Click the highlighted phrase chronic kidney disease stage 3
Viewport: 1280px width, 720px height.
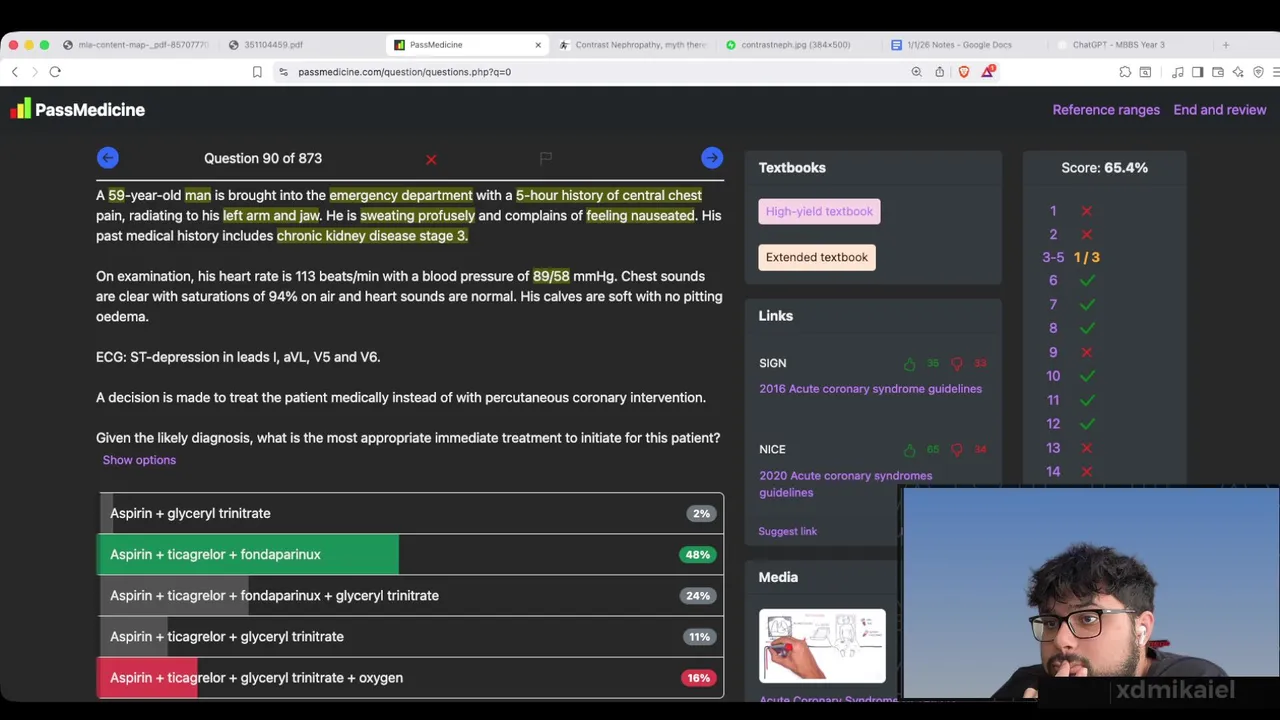click(x=372, y=236)
